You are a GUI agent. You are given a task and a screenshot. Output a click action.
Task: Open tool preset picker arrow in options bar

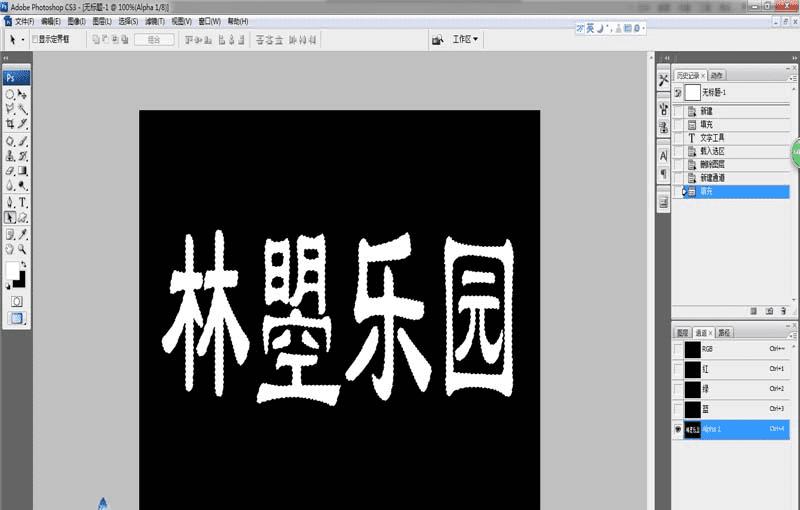(x=23, y=39)
